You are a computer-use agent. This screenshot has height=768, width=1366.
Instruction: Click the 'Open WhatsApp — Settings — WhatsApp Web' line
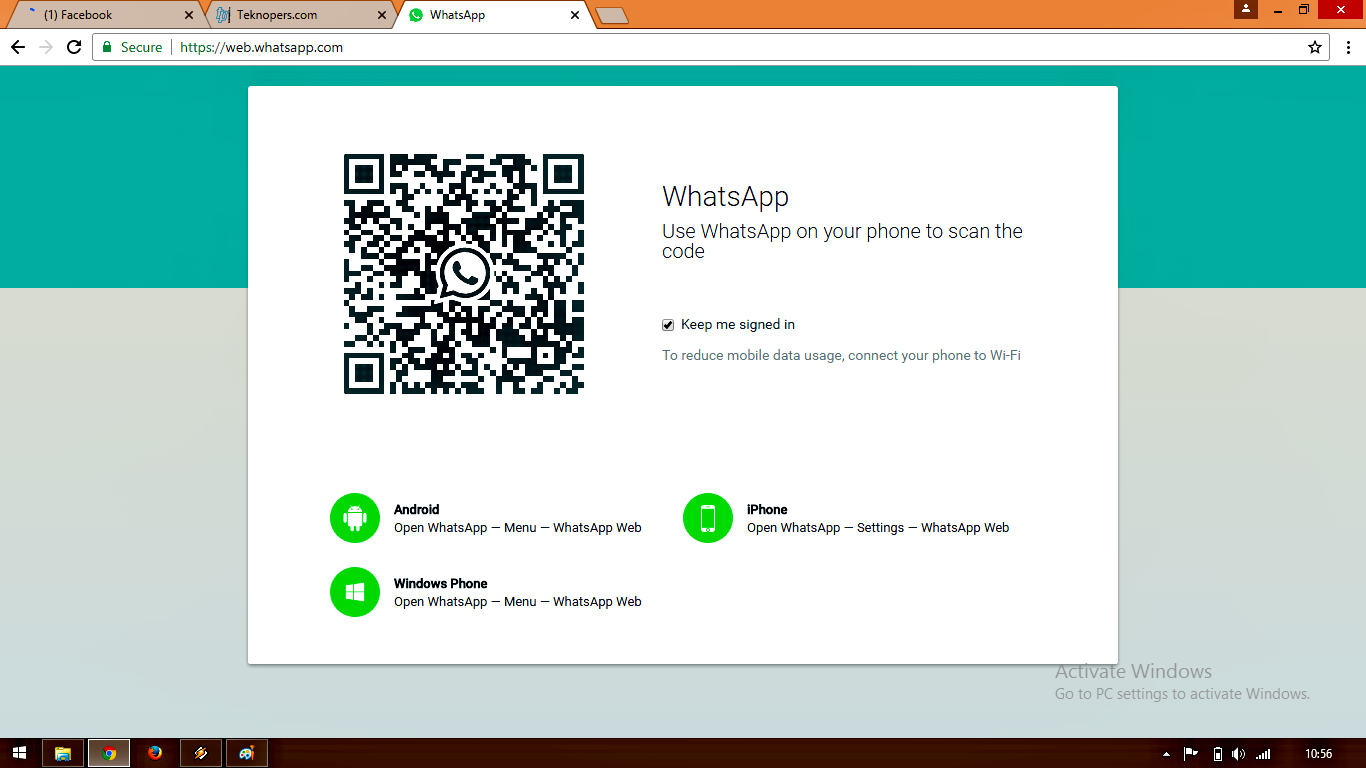point(878,528)
